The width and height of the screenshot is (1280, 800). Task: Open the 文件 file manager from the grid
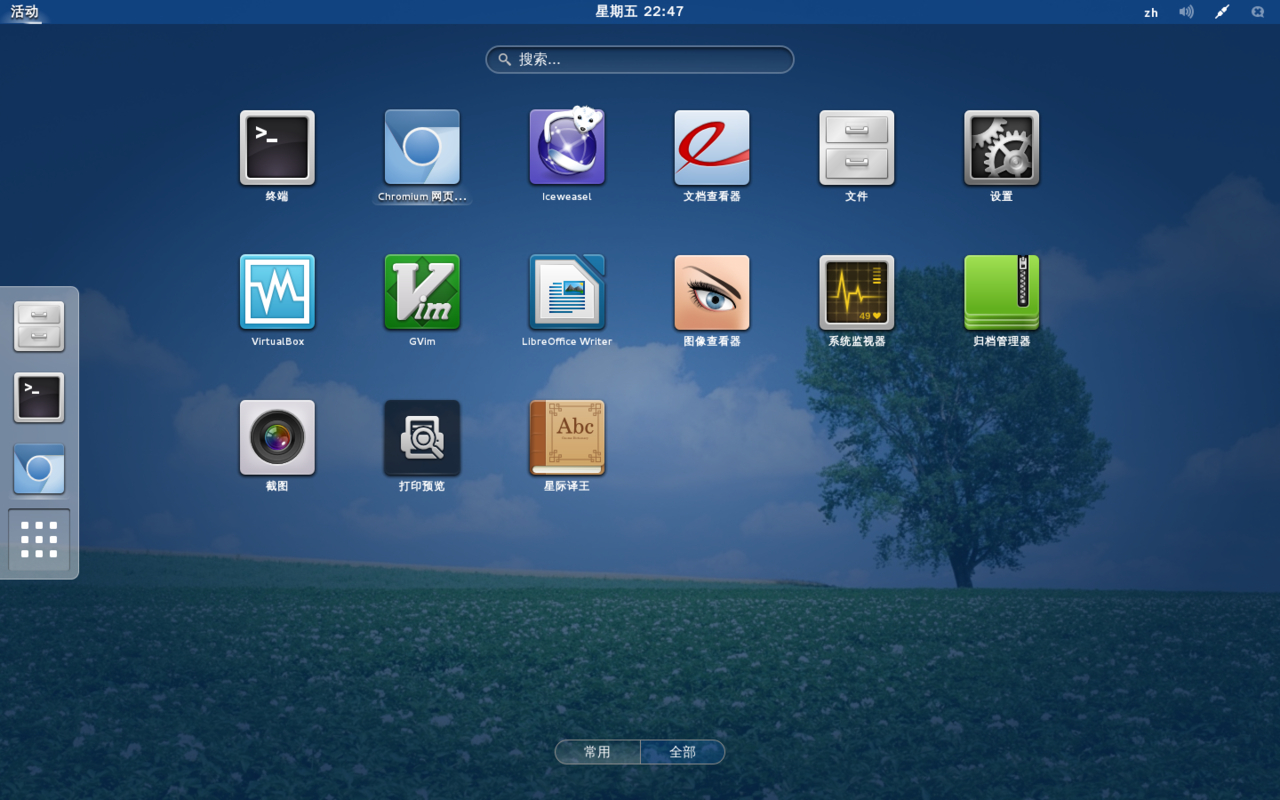coord(857,148)
